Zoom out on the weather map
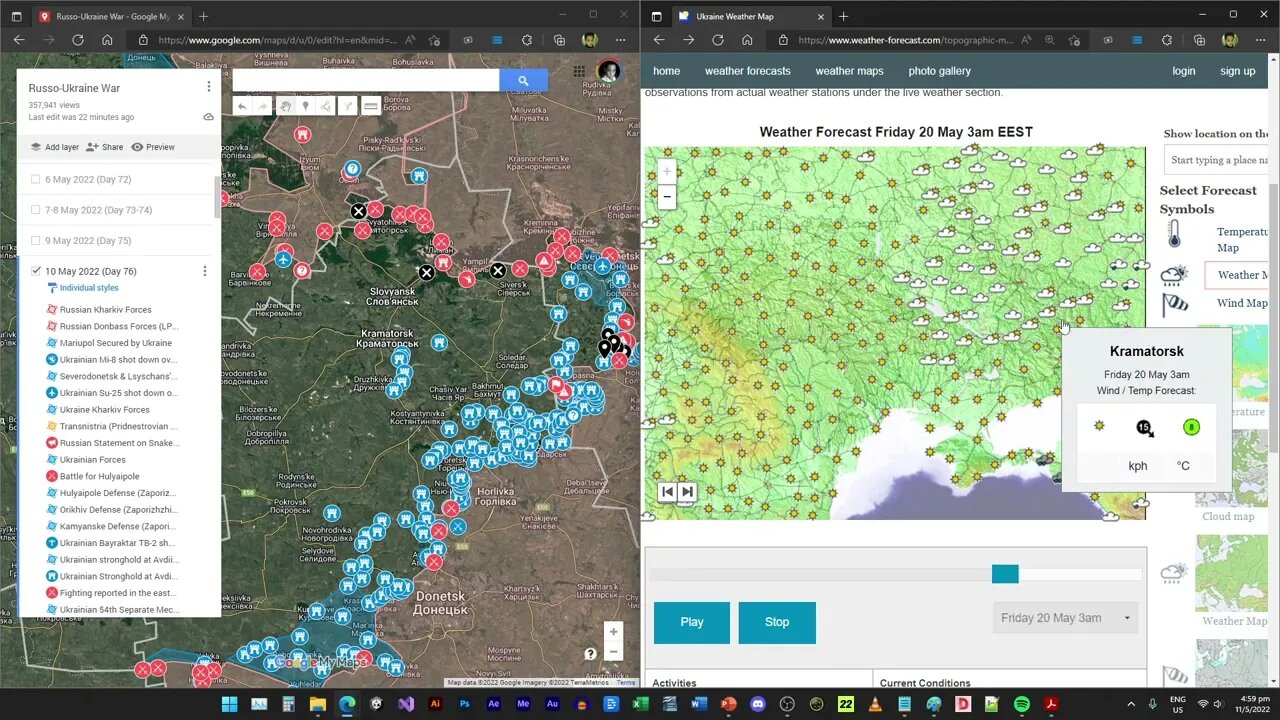This screenshot has width=1280, height=720. (x=667, y=197)
